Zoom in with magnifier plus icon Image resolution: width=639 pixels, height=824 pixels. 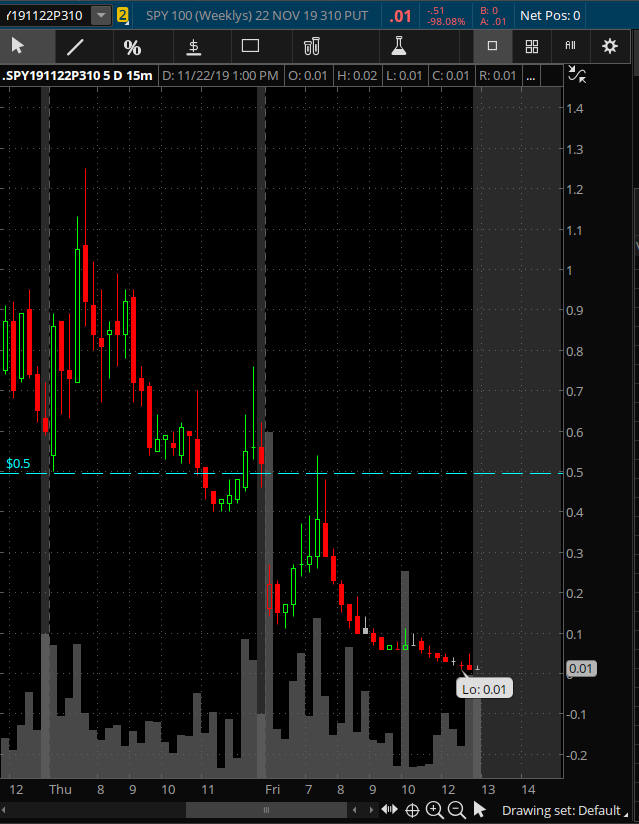pyautogui.click(x=435, y=810)
